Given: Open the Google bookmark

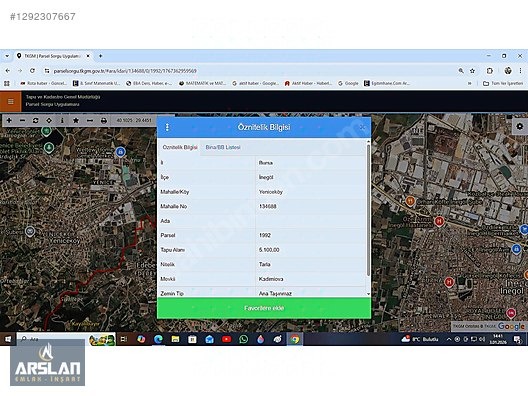Looking at the screenshot, I should coord(348,83).
